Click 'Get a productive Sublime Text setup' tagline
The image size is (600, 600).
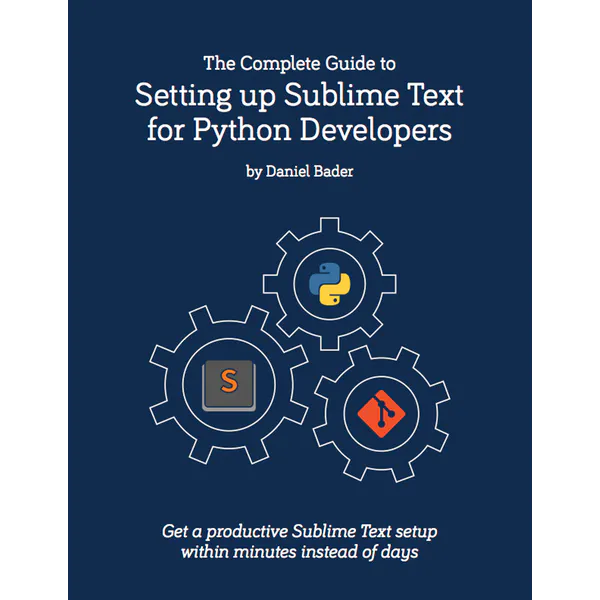[x=299, y=532]
